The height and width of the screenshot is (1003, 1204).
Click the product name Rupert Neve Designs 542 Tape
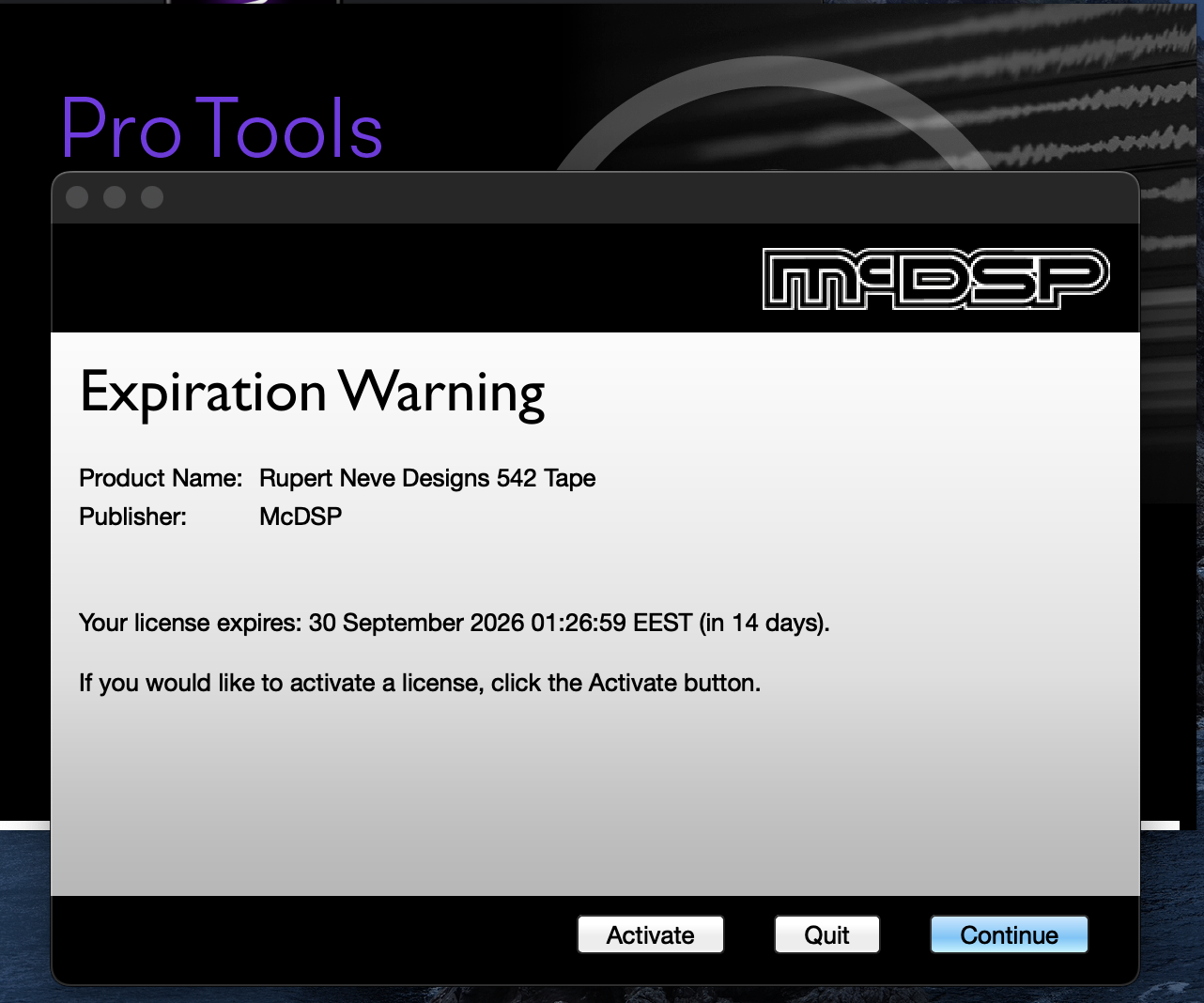pos(427,478)
